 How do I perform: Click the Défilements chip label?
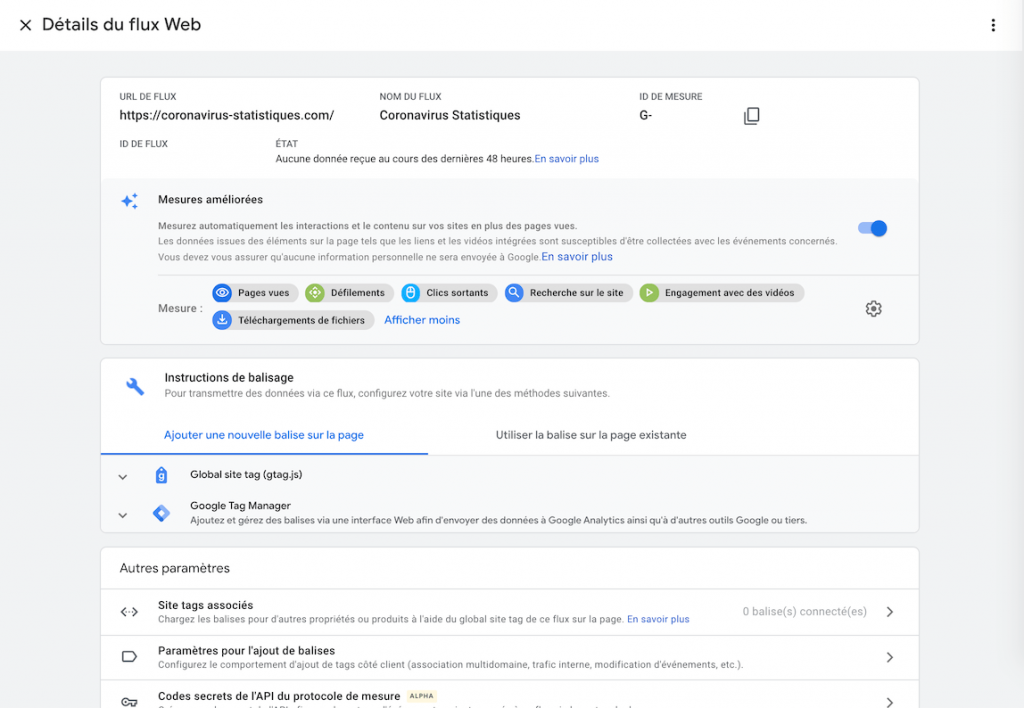(357, 293)
